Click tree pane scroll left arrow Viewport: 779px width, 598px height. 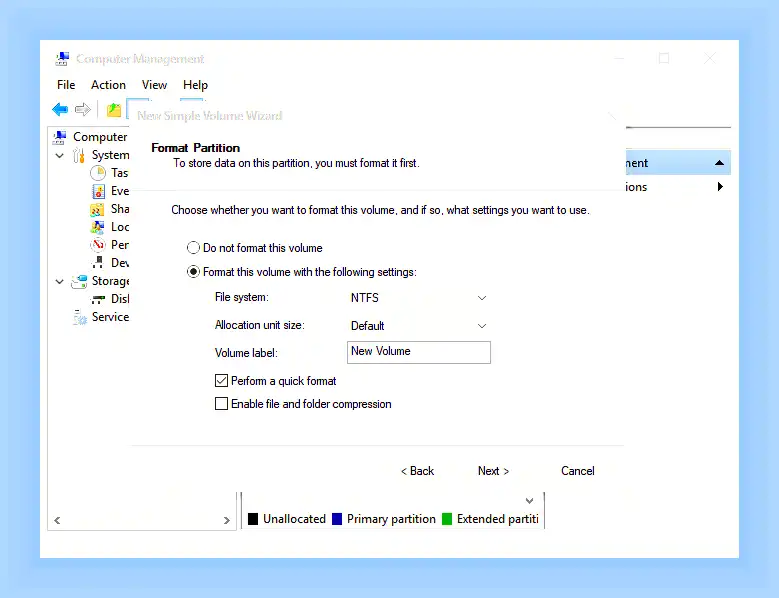pos(57,521)
